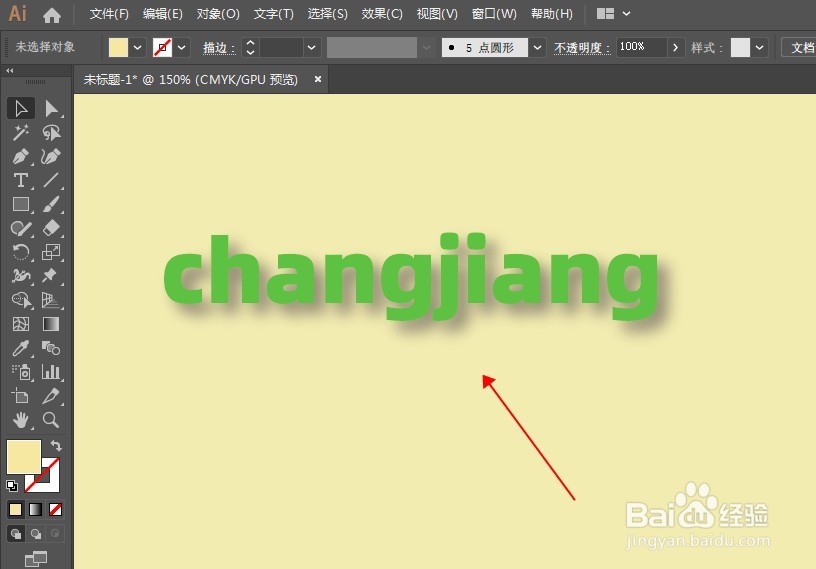This screenshot has width=816, height=569.
Task: Select the Slice tool
Action: pos(51,396)
